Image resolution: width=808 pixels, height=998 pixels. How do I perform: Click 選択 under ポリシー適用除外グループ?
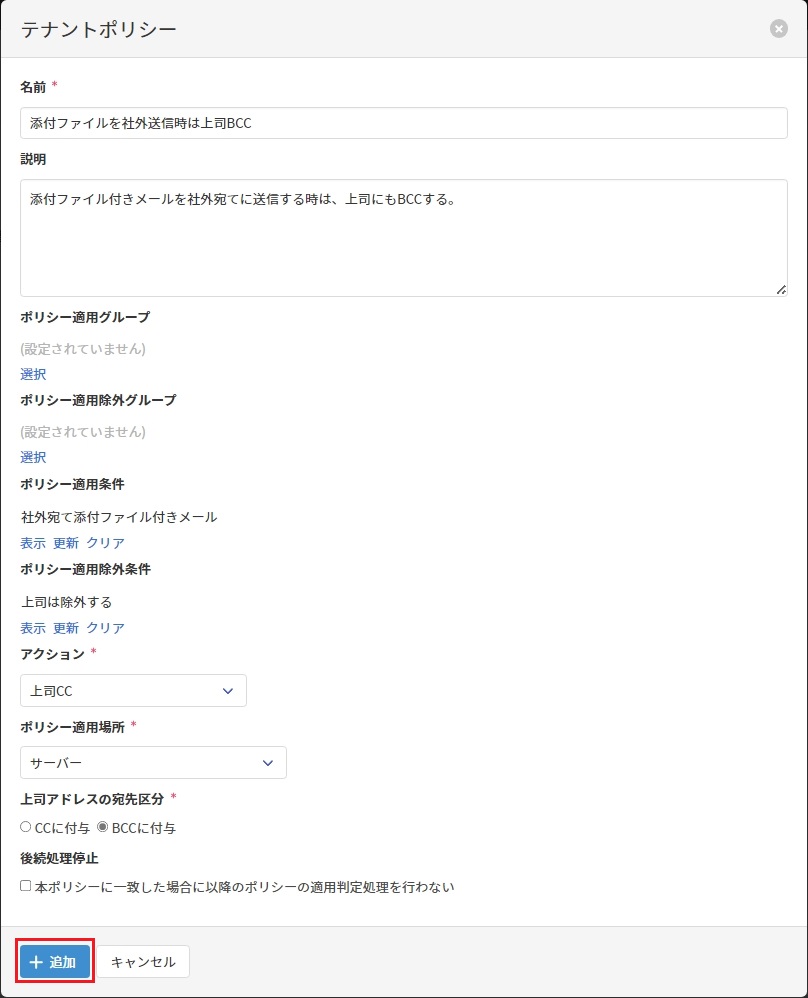(33, 457)
